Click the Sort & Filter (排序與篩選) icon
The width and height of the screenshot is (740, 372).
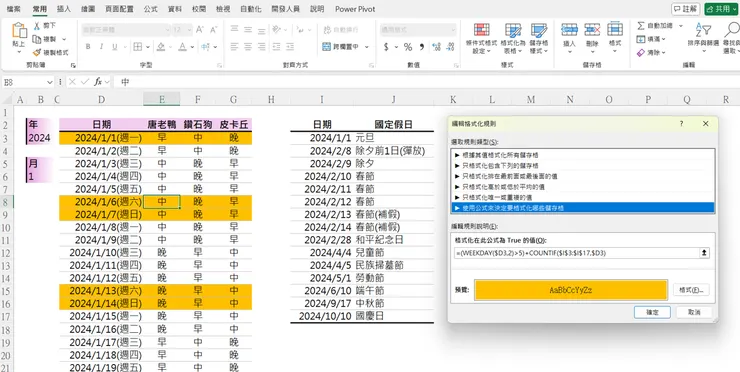pos(703,30)
